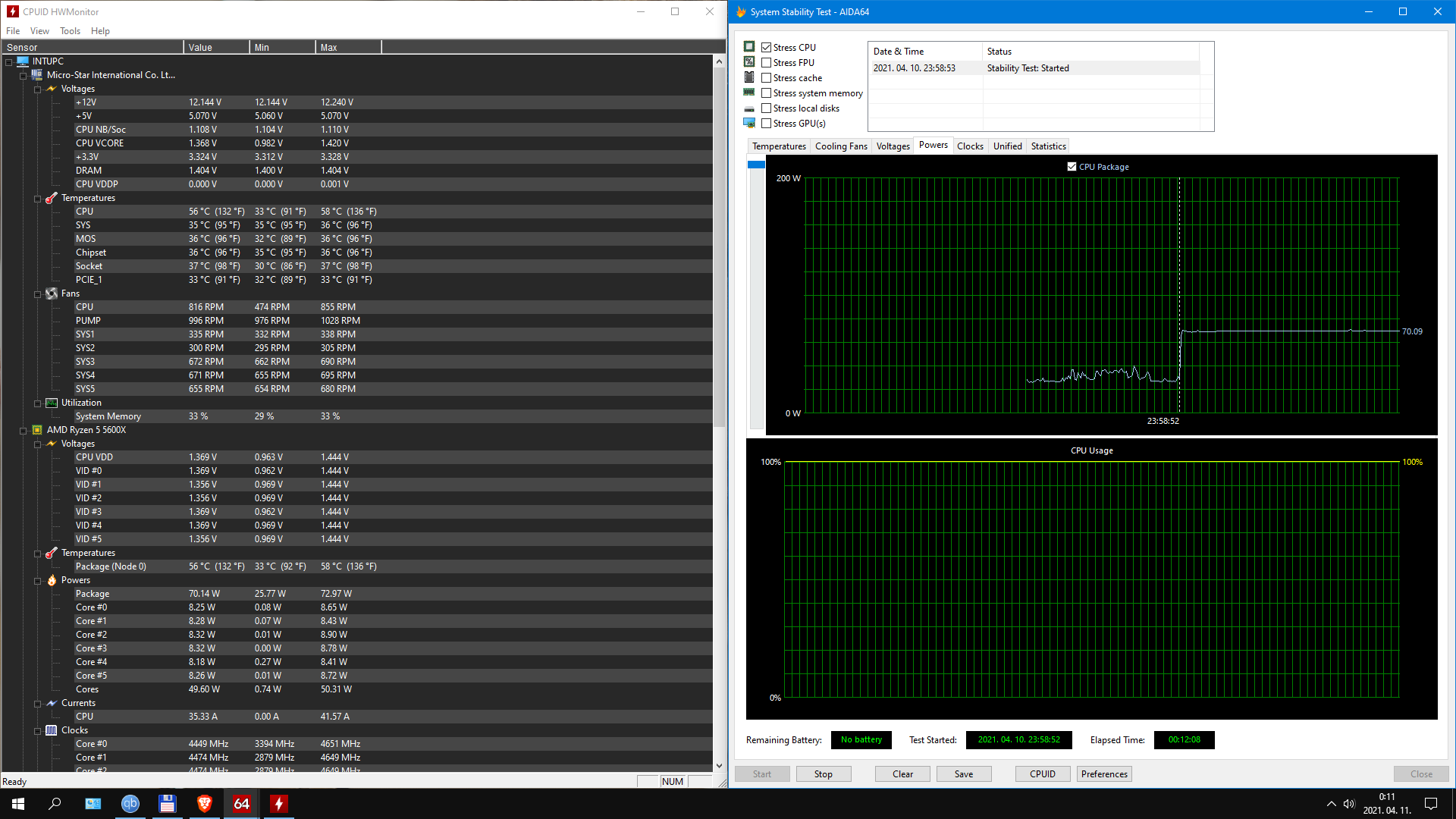Click the Currents category icon

[52, 703]
